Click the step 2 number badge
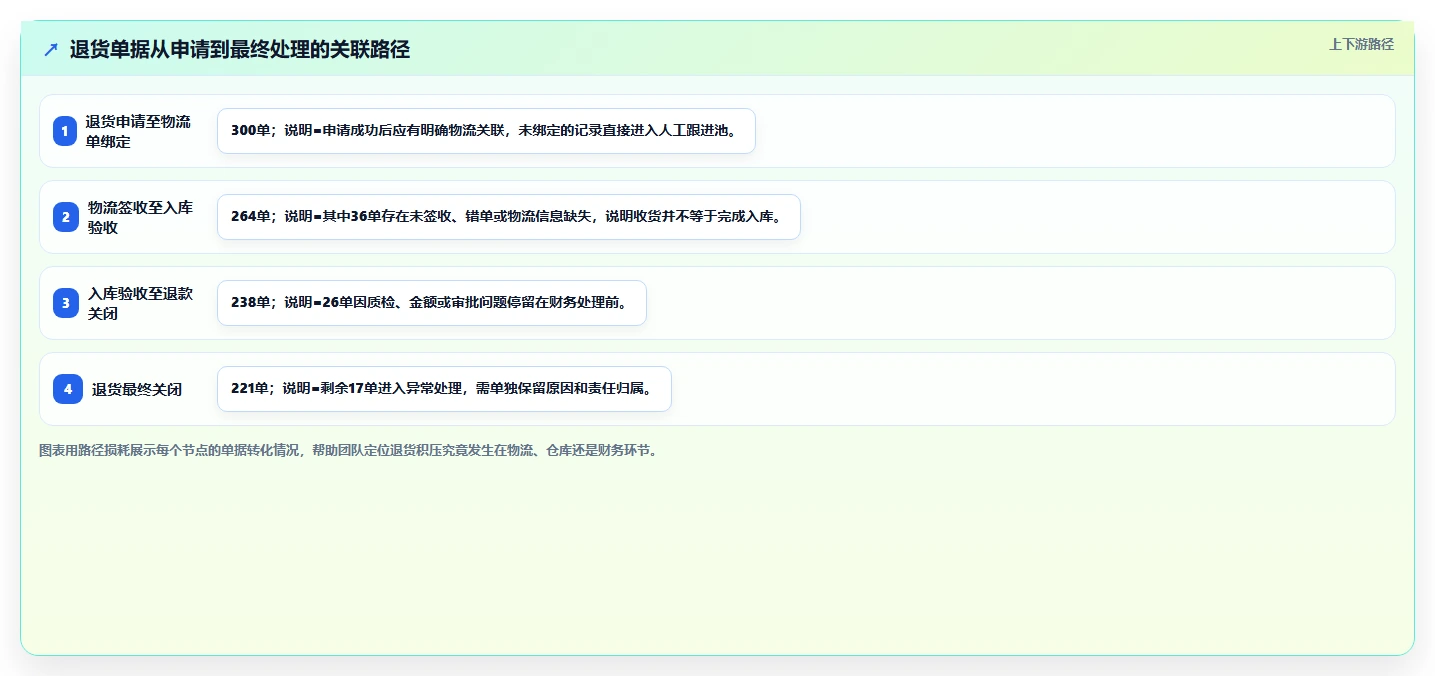Image resolution: width=1435 pixels, height=676 pixels. coord(65,217)
